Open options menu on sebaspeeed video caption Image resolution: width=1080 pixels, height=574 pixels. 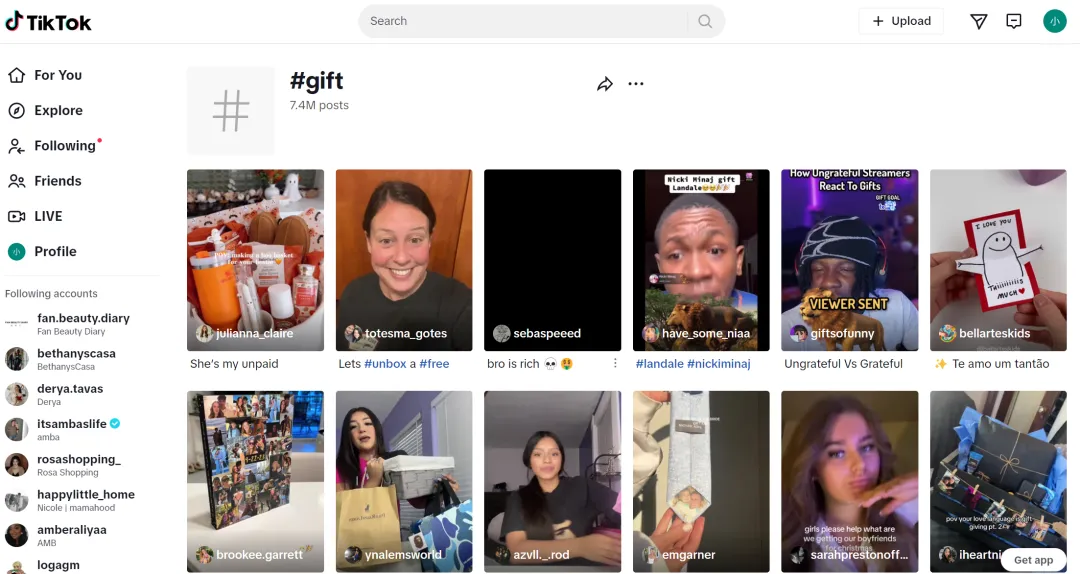tap(614, 363)
